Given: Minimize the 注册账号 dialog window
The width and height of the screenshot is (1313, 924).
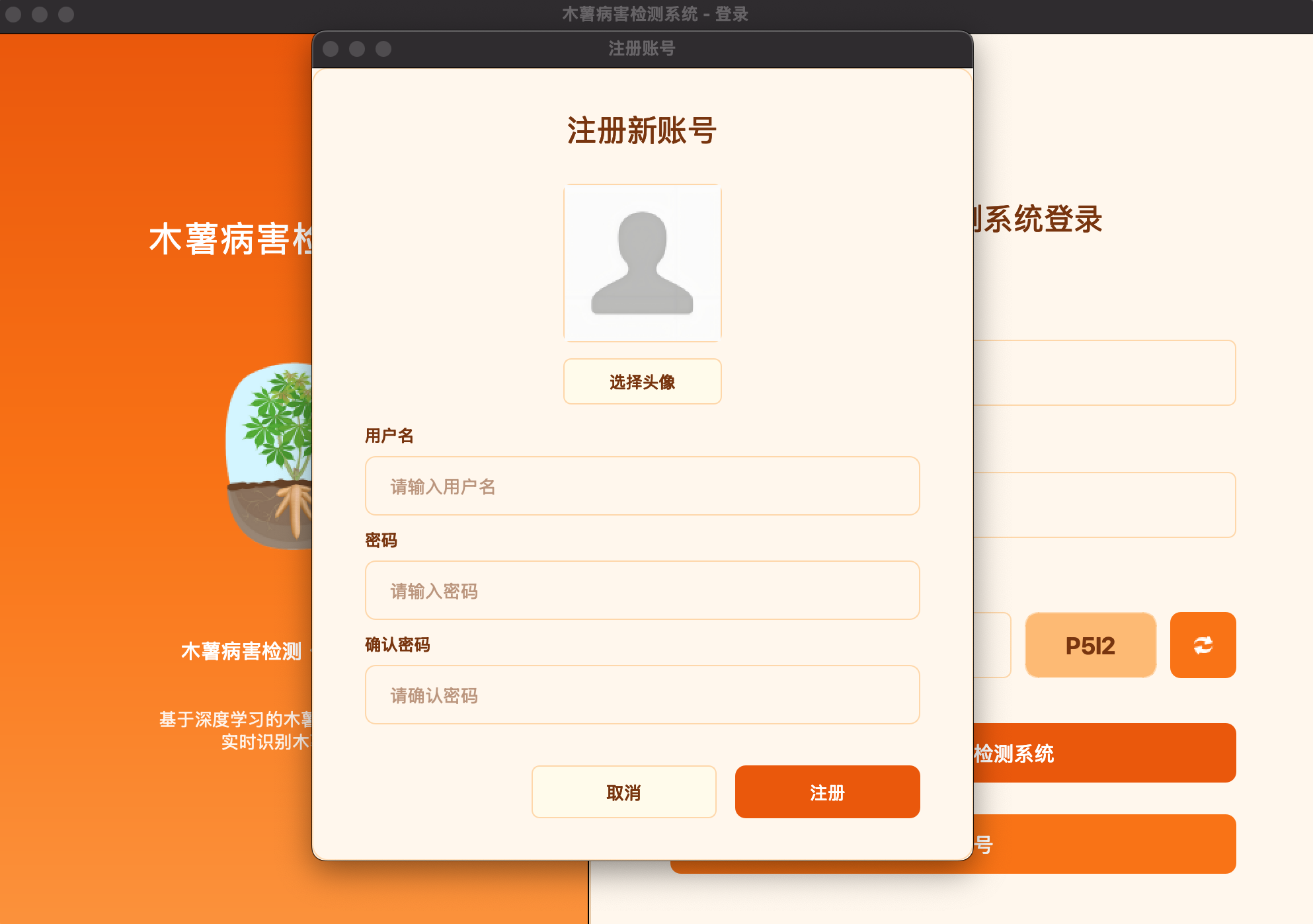Looking at the screenshot, I should coord(357,49).
